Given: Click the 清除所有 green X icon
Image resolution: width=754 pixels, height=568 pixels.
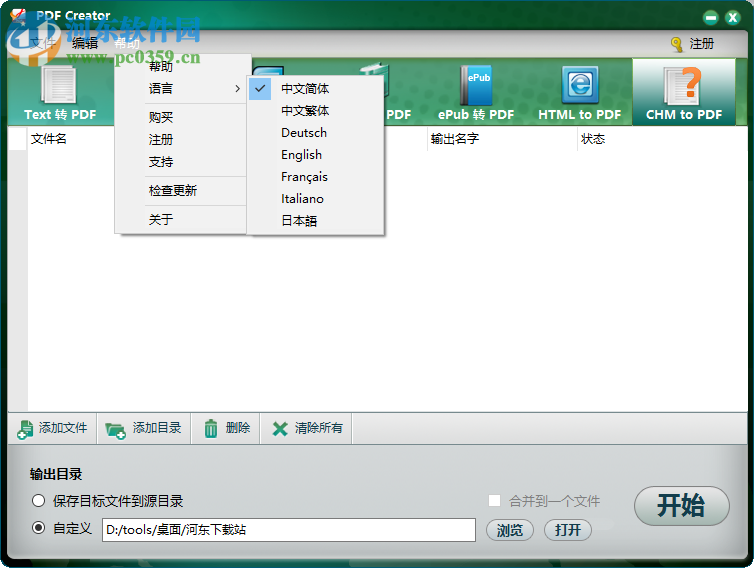Looking at the screenshot, I should [x=279, y=429].
